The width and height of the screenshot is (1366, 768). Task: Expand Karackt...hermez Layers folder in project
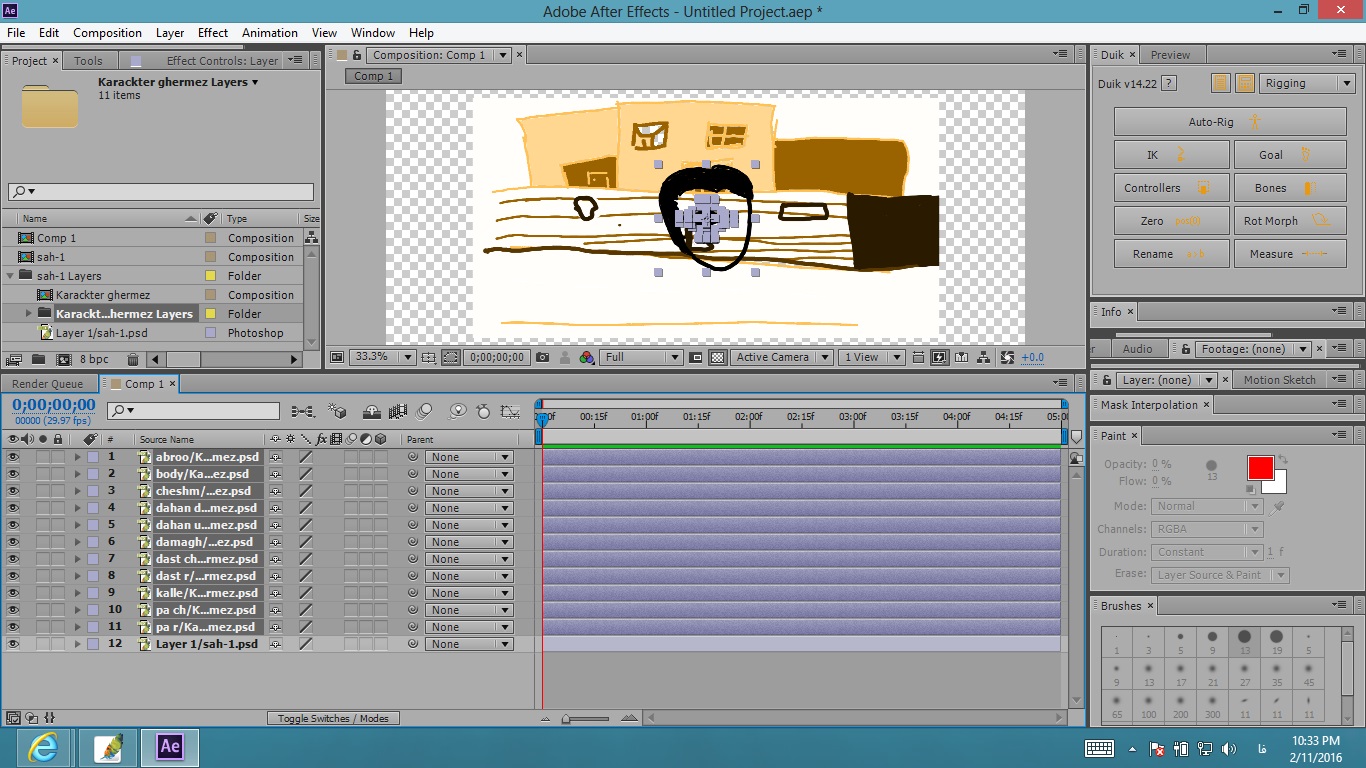28,314
